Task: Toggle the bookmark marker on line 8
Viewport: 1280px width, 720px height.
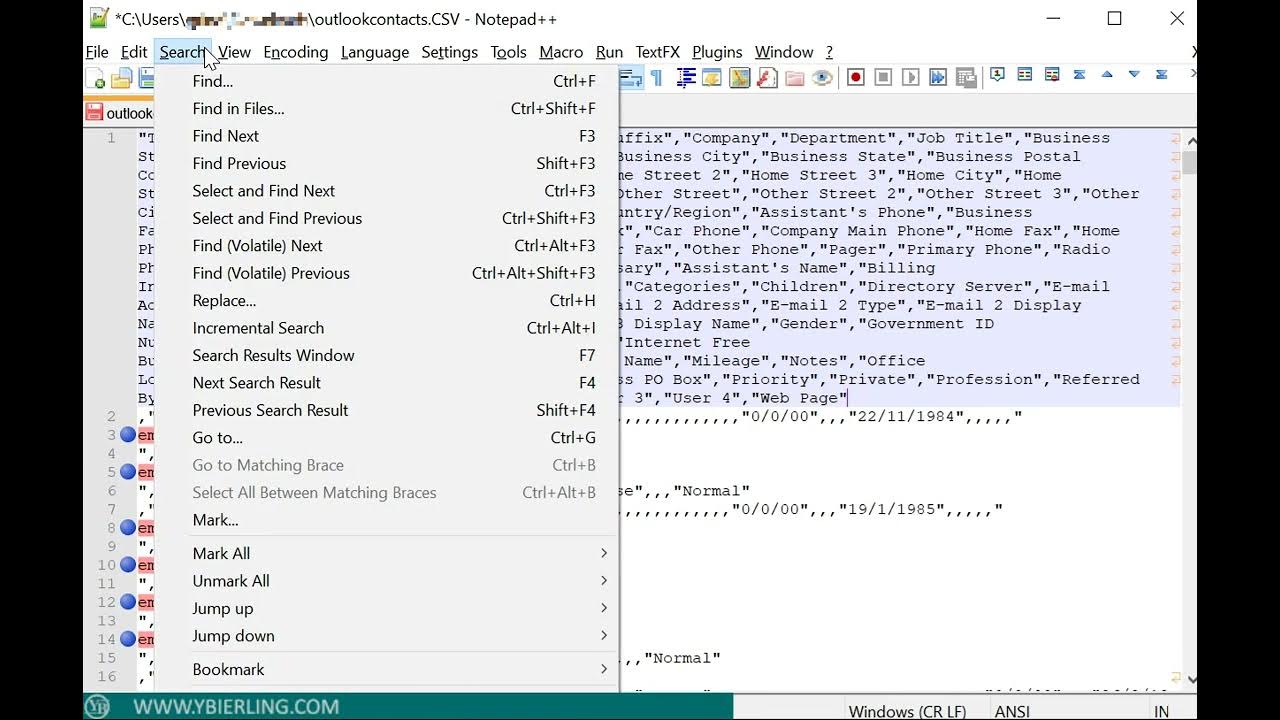Action: coord(128,527)
